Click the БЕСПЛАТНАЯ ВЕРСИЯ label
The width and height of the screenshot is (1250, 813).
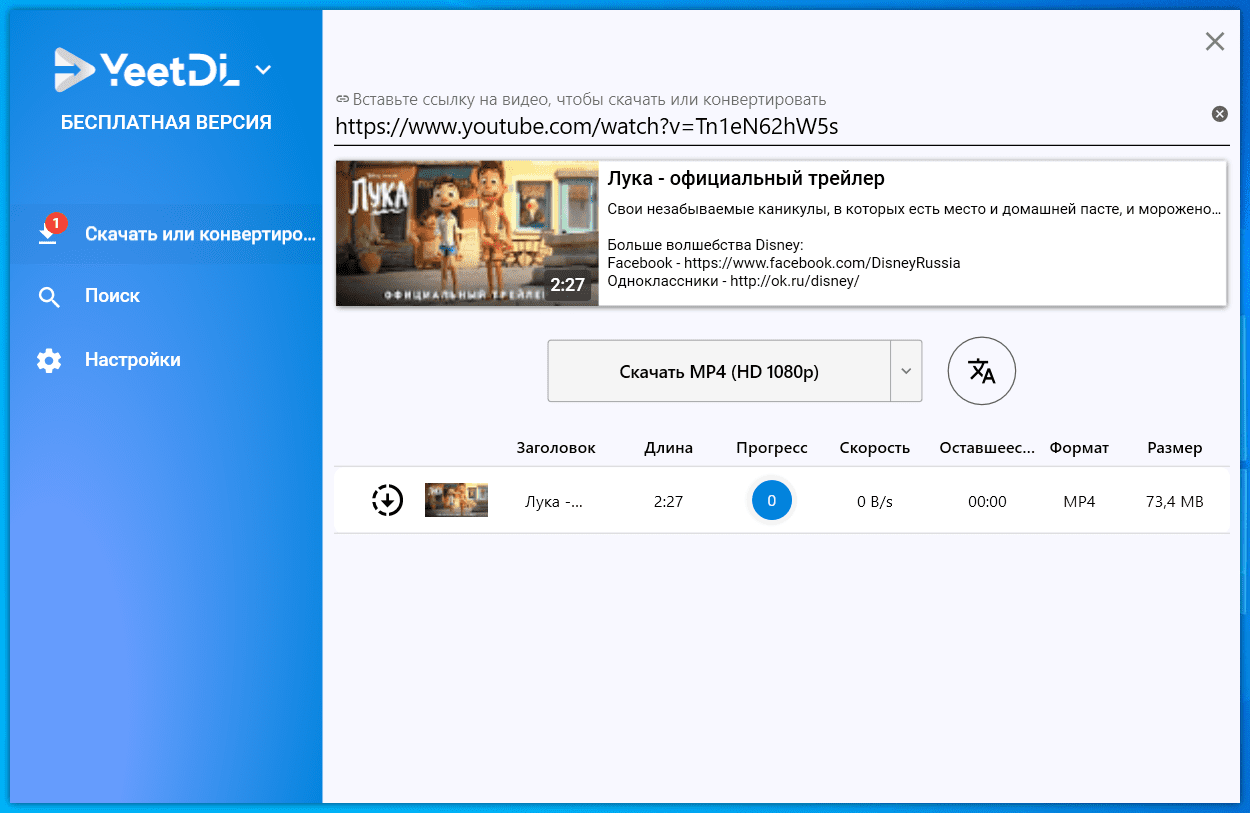[166, 123]
